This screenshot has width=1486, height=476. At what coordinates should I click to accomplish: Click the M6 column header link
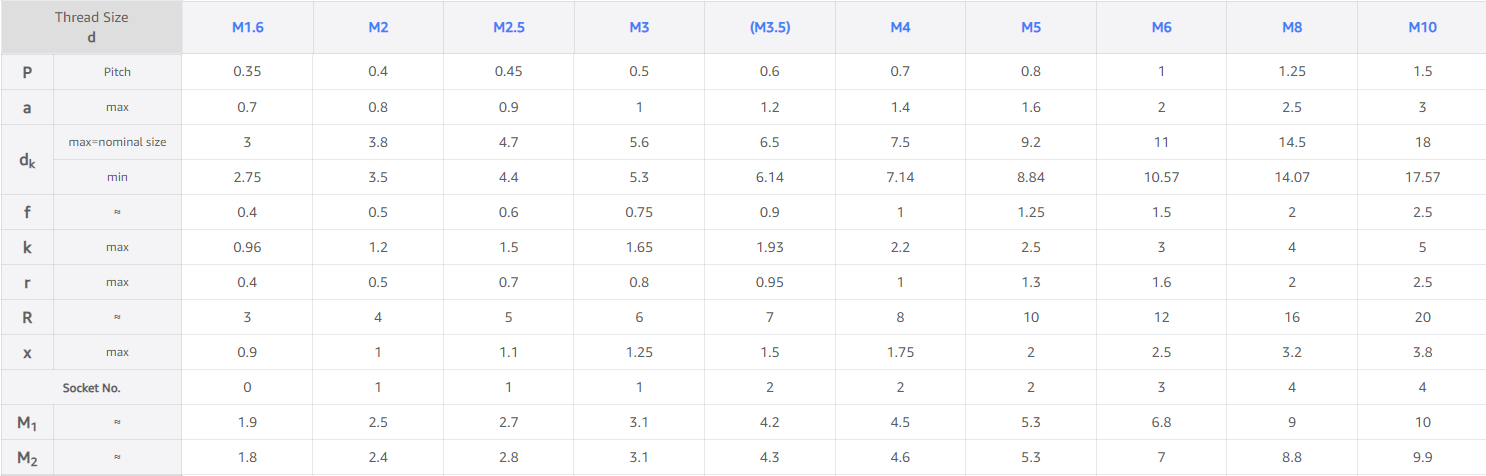point(1161,27)
